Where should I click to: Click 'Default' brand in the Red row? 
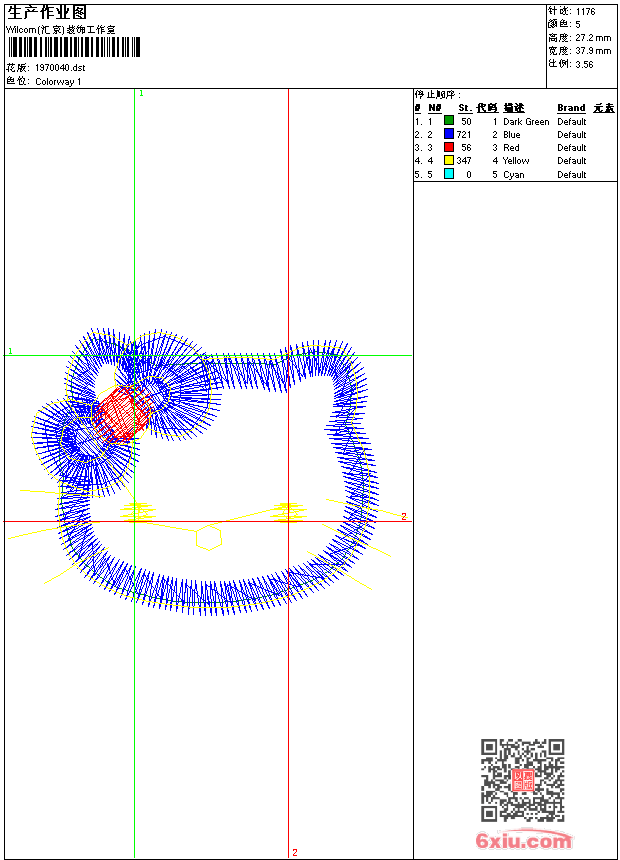(x=572, y=148)
